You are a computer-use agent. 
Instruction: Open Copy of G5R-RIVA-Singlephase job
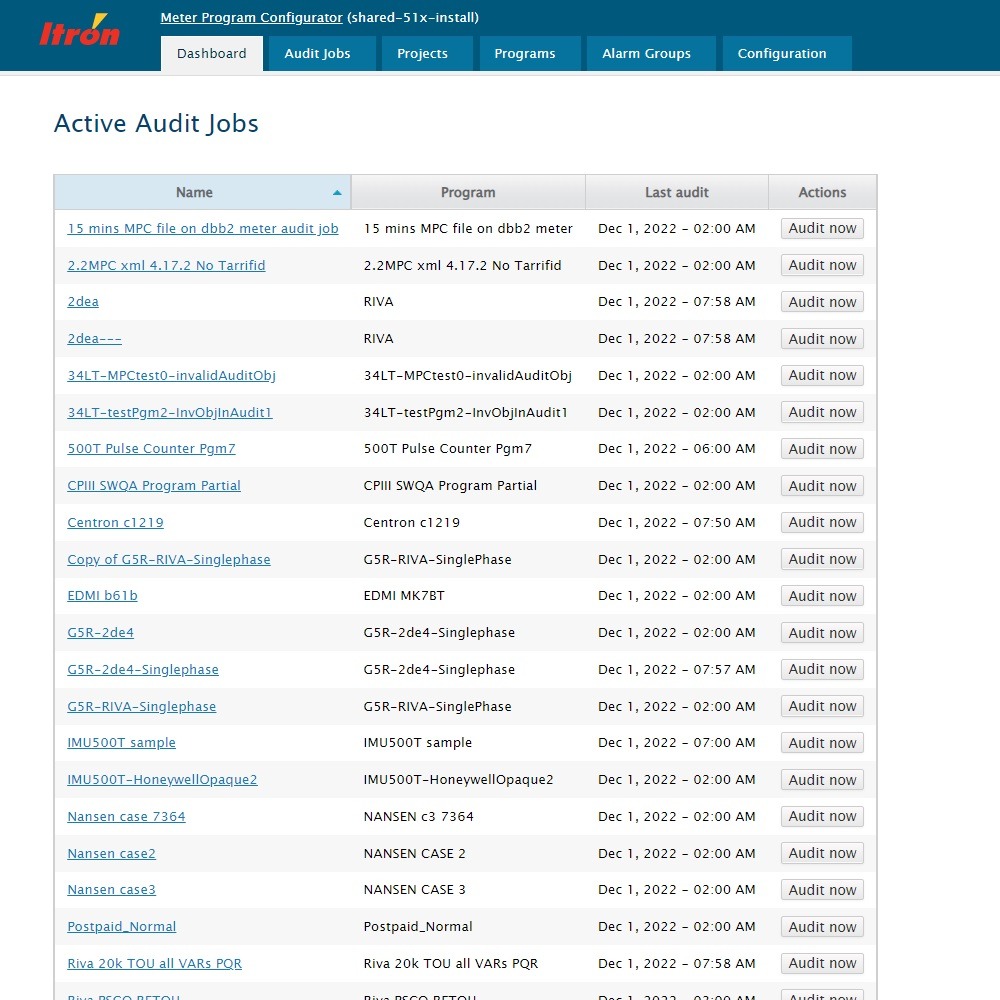coord(168,560)
